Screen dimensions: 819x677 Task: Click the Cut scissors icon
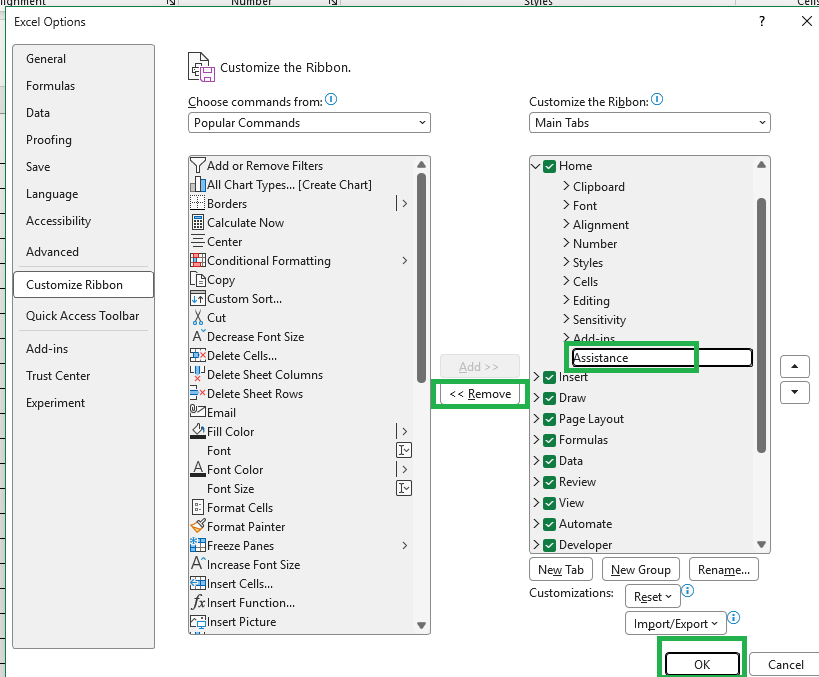click(197, 318)
